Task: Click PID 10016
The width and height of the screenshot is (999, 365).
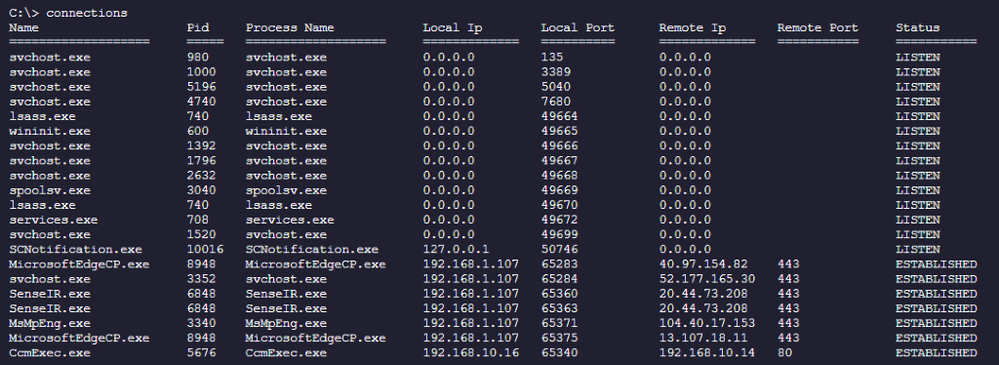Action: [x=205, y=250]
